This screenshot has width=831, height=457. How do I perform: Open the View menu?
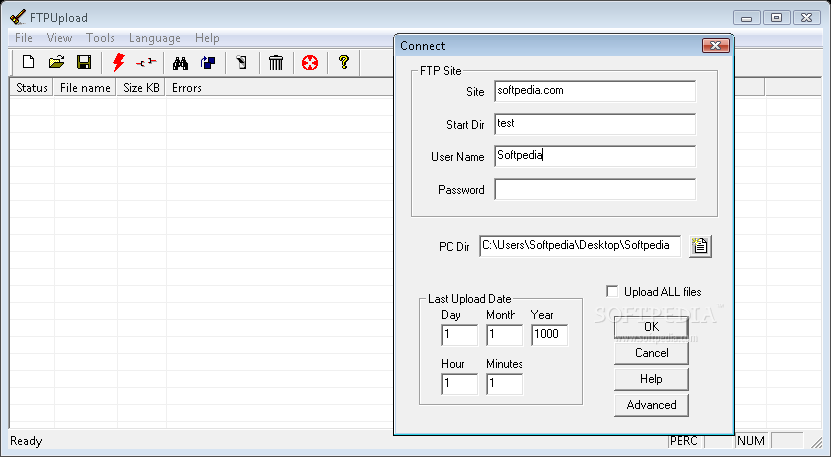click(x=59, y=38)
